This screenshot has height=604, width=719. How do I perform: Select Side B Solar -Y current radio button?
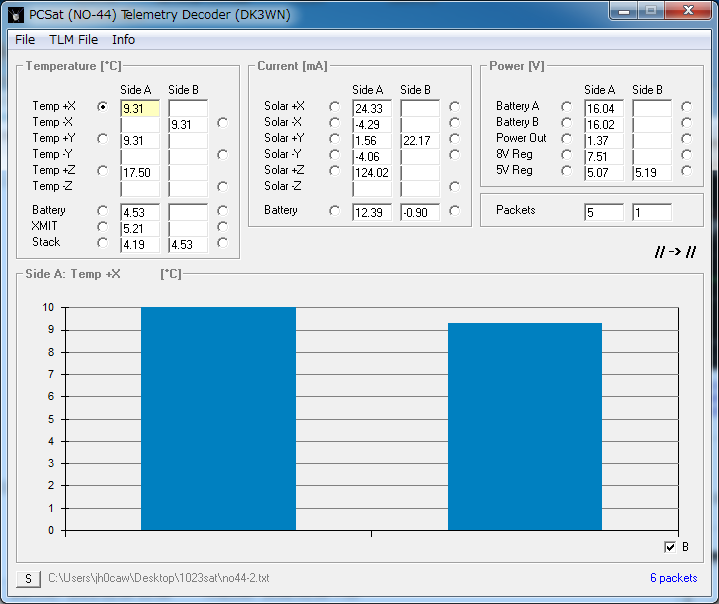coord(454,155)
